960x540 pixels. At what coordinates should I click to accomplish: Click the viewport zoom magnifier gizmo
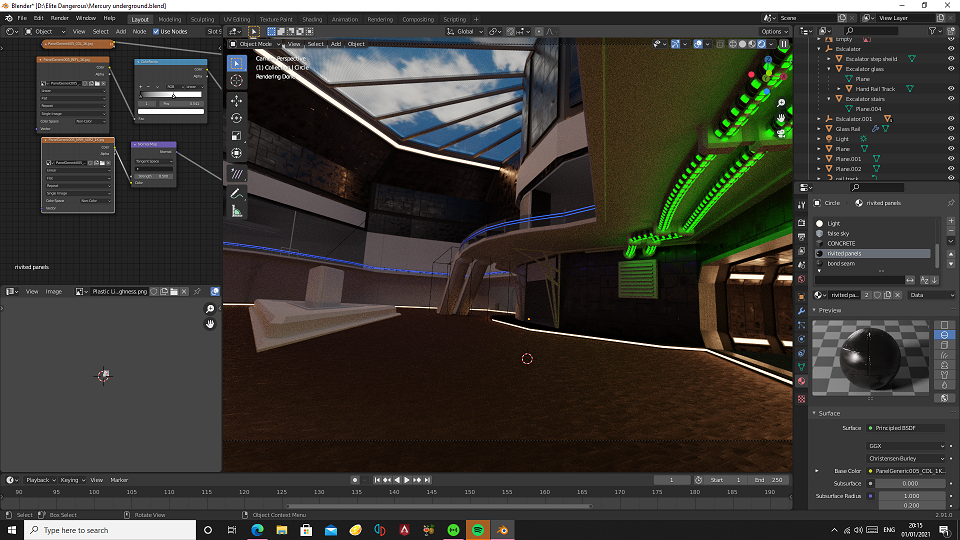click(781, 103)
